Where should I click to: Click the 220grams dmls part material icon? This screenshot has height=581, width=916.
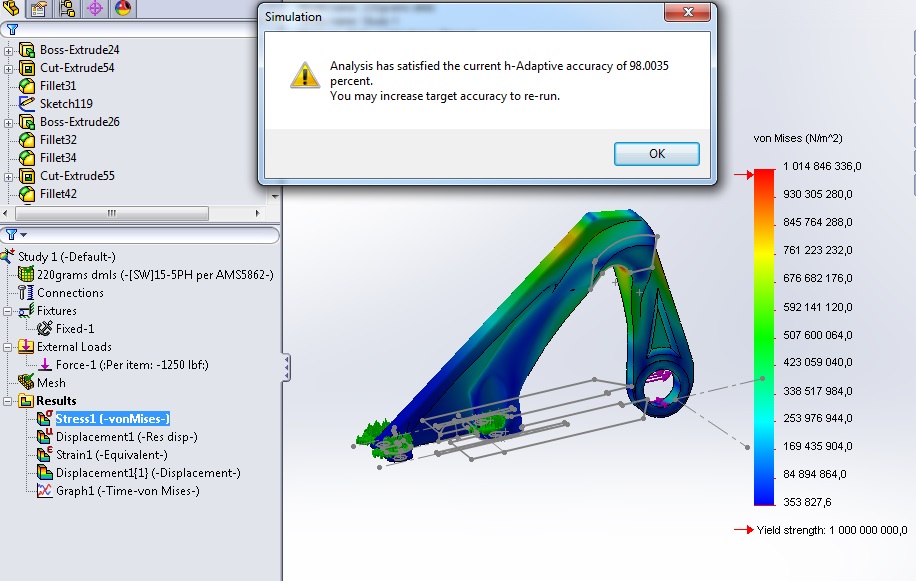[26, 274]
